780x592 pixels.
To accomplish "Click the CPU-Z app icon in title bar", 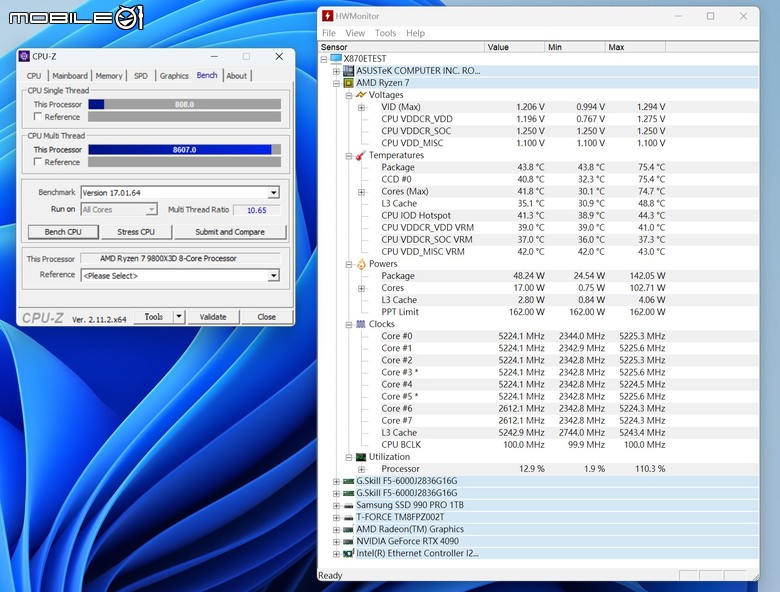I will tap(24, 56).
